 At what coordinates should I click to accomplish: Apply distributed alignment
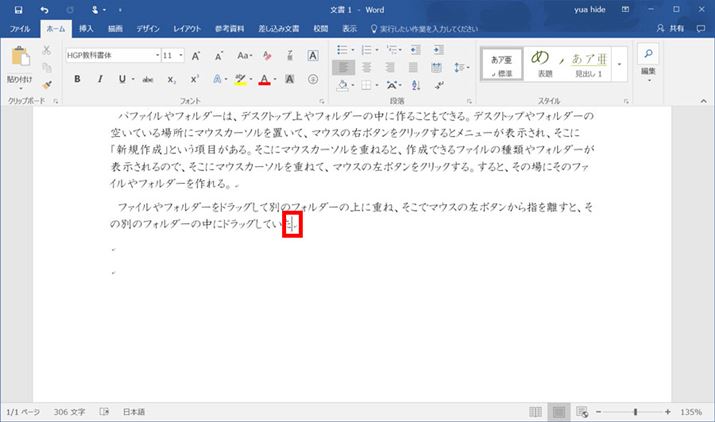[436, 68]
